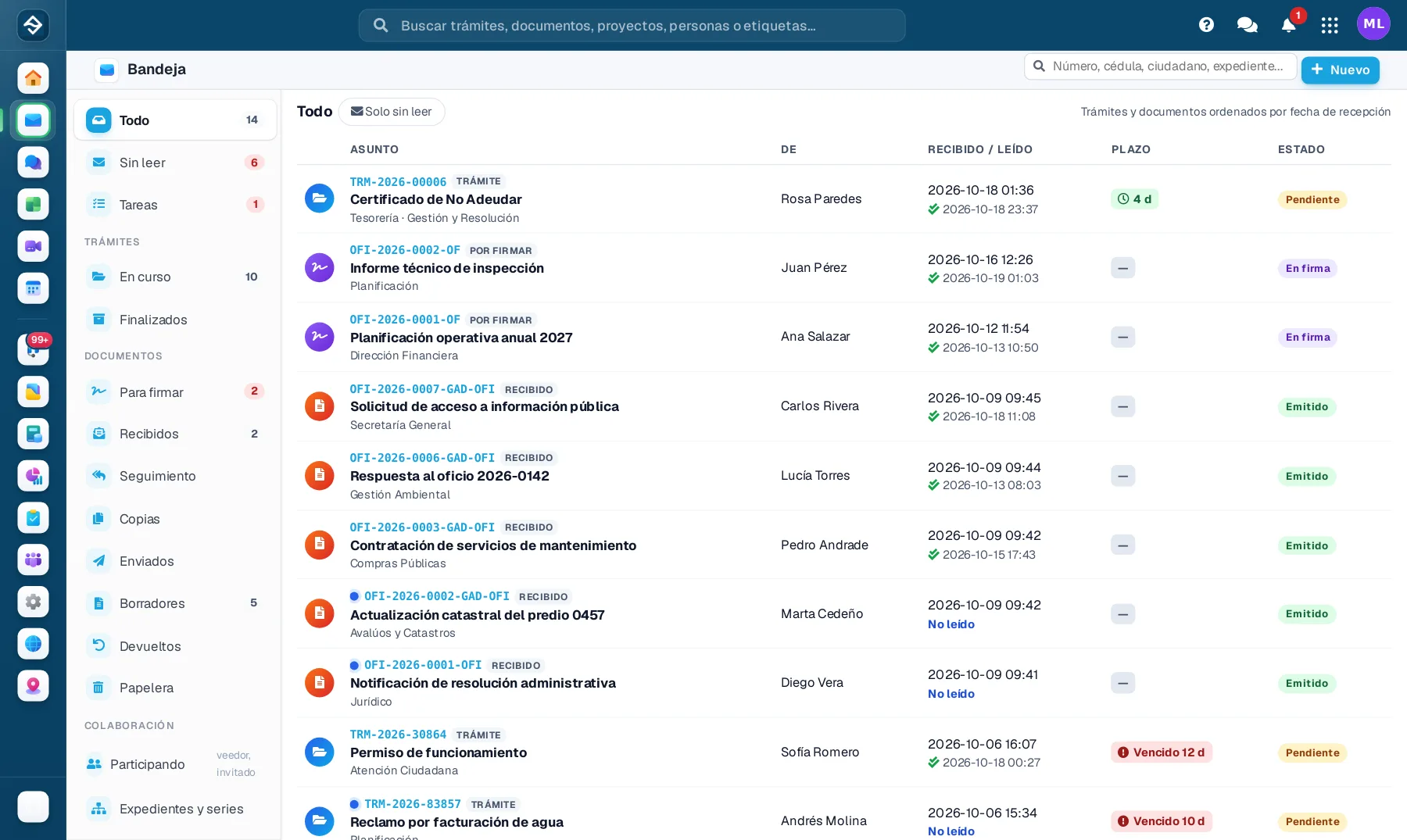Screen dimensions: 1407x840
Task: Click the Bandeja search field for número, cédula
Action: (x=1161, y=66)
